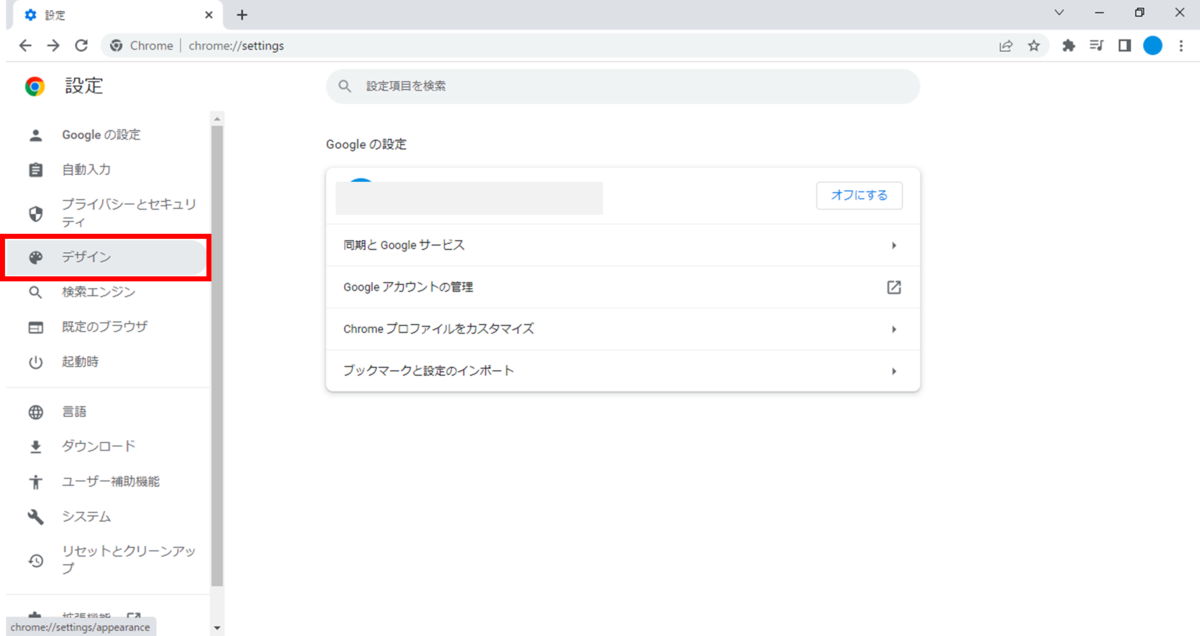Click the wrench icon beside システム
The height and width of the screenshot is (636, 1200).
pyautogui.click(x=36, y=517)
